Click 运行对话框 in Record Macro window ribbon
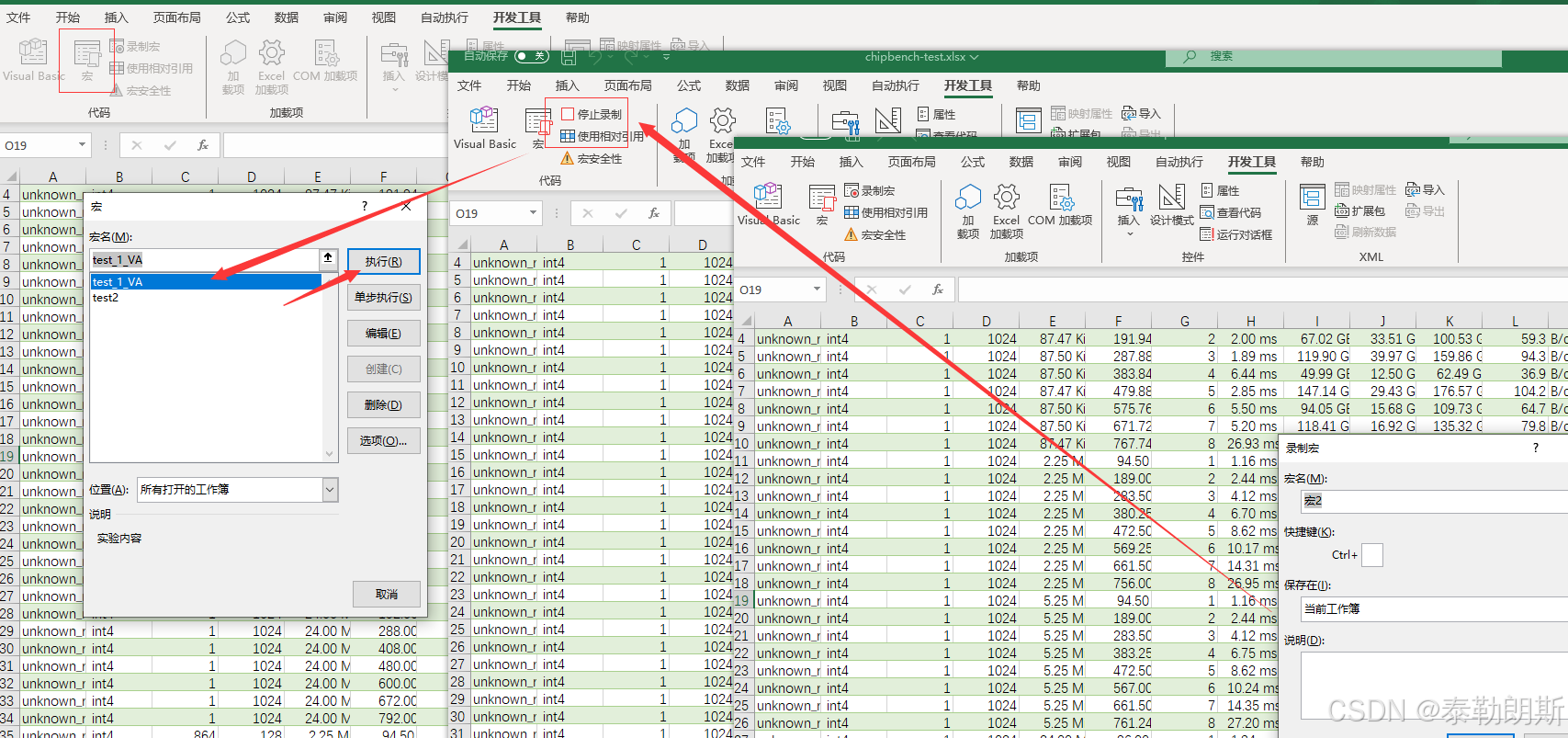The image size is (1568, 738). tap(1236, 234)
